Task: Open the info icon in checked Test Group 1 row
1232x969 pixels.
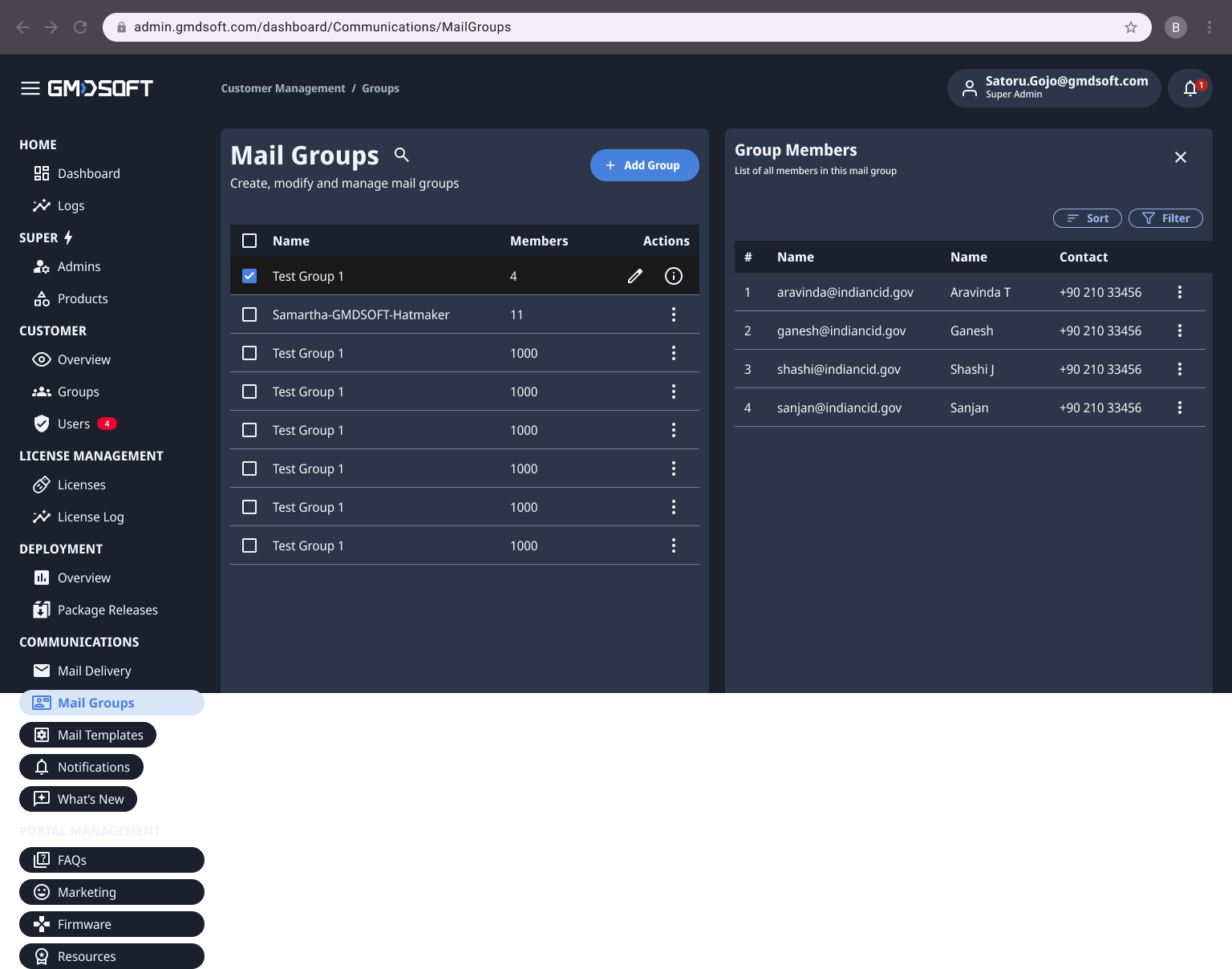Action: (674, 276)
